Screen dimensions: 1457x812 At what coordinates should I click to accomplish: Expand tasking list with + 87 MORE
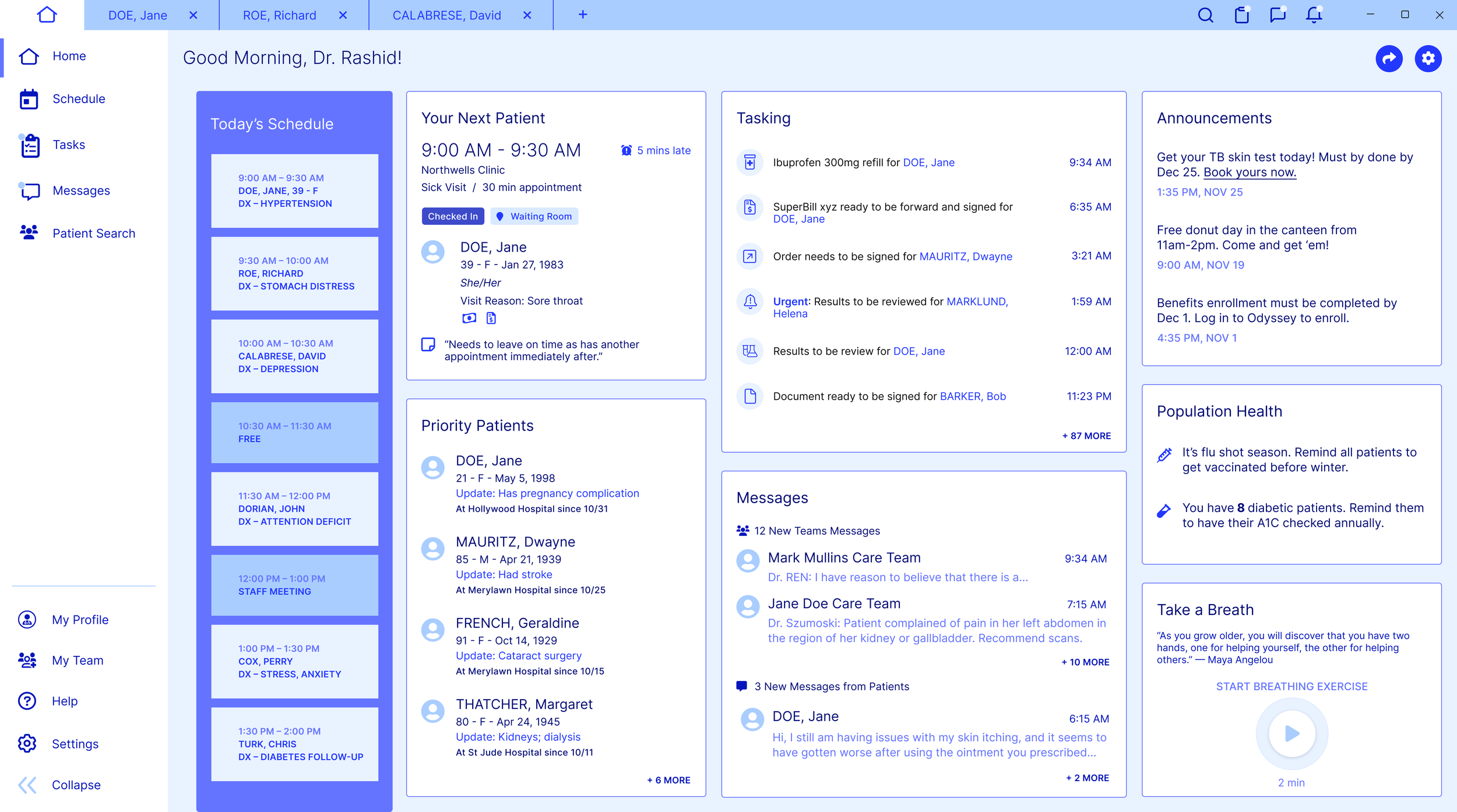(x=1086, y=436)
